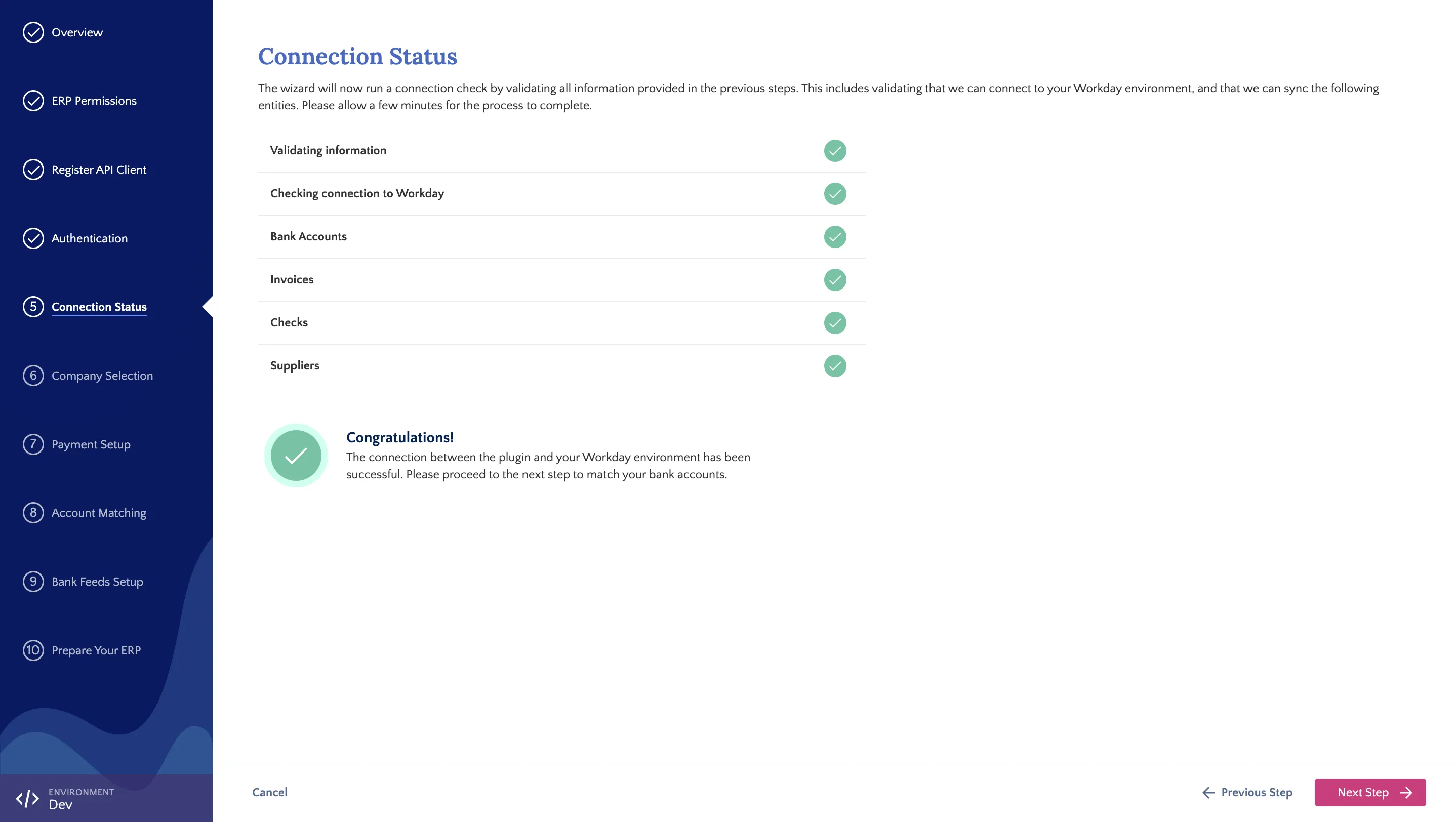Image resolution: width=1456 pixels, height=822 pixels.
Task: Proceed with the Next Step button
Action: click(x=1370, y=792)
